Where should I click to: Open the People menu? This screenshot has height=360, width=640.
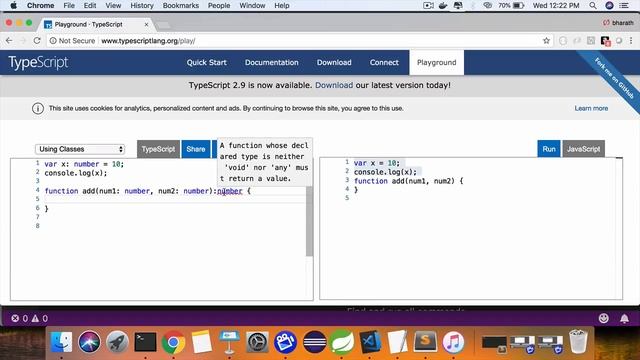(219, 5)
